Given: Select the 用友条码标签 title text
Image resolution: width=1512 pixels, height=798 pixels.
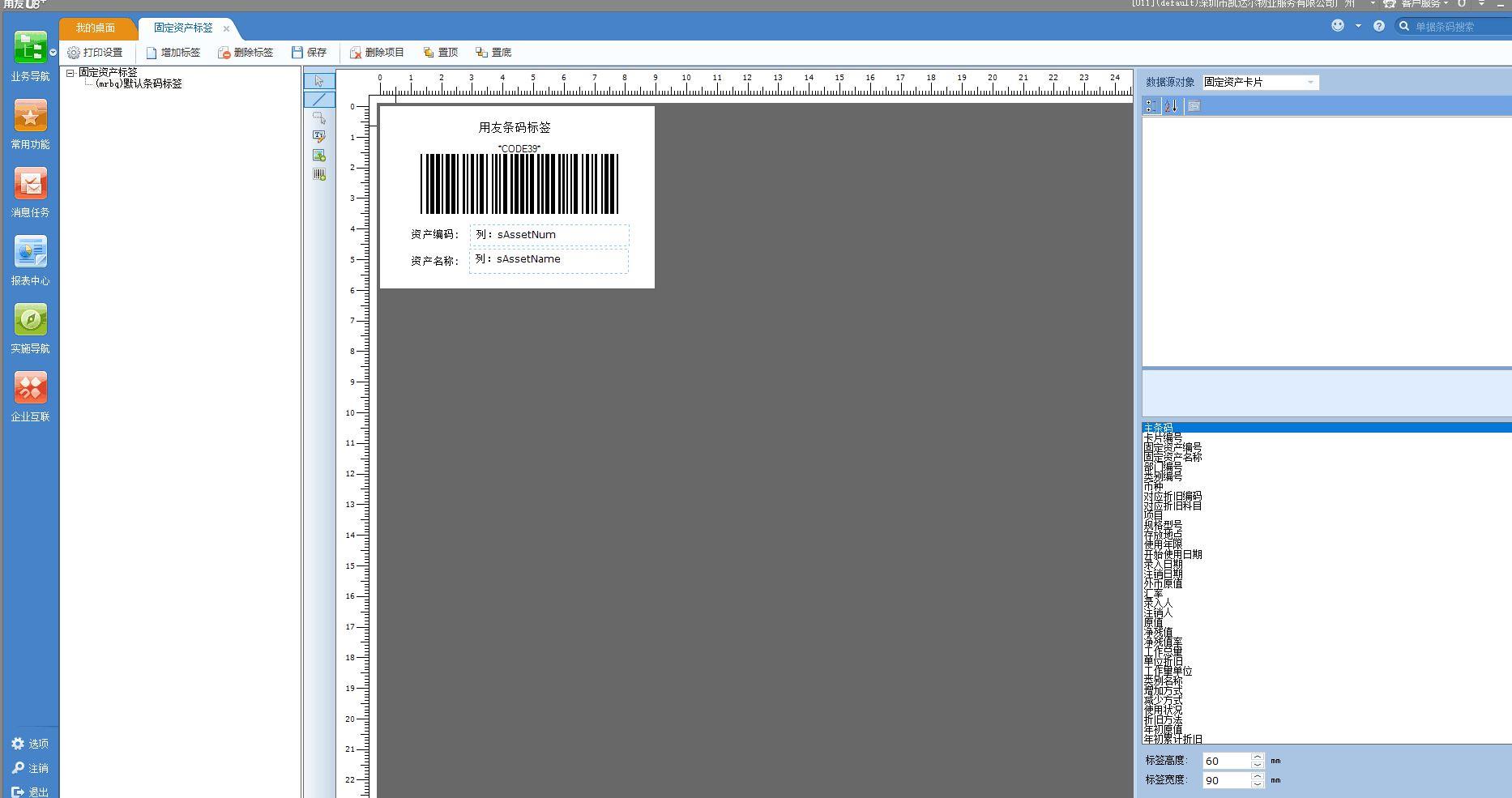Looking at the screenshot, I should (x=515, y=128).
